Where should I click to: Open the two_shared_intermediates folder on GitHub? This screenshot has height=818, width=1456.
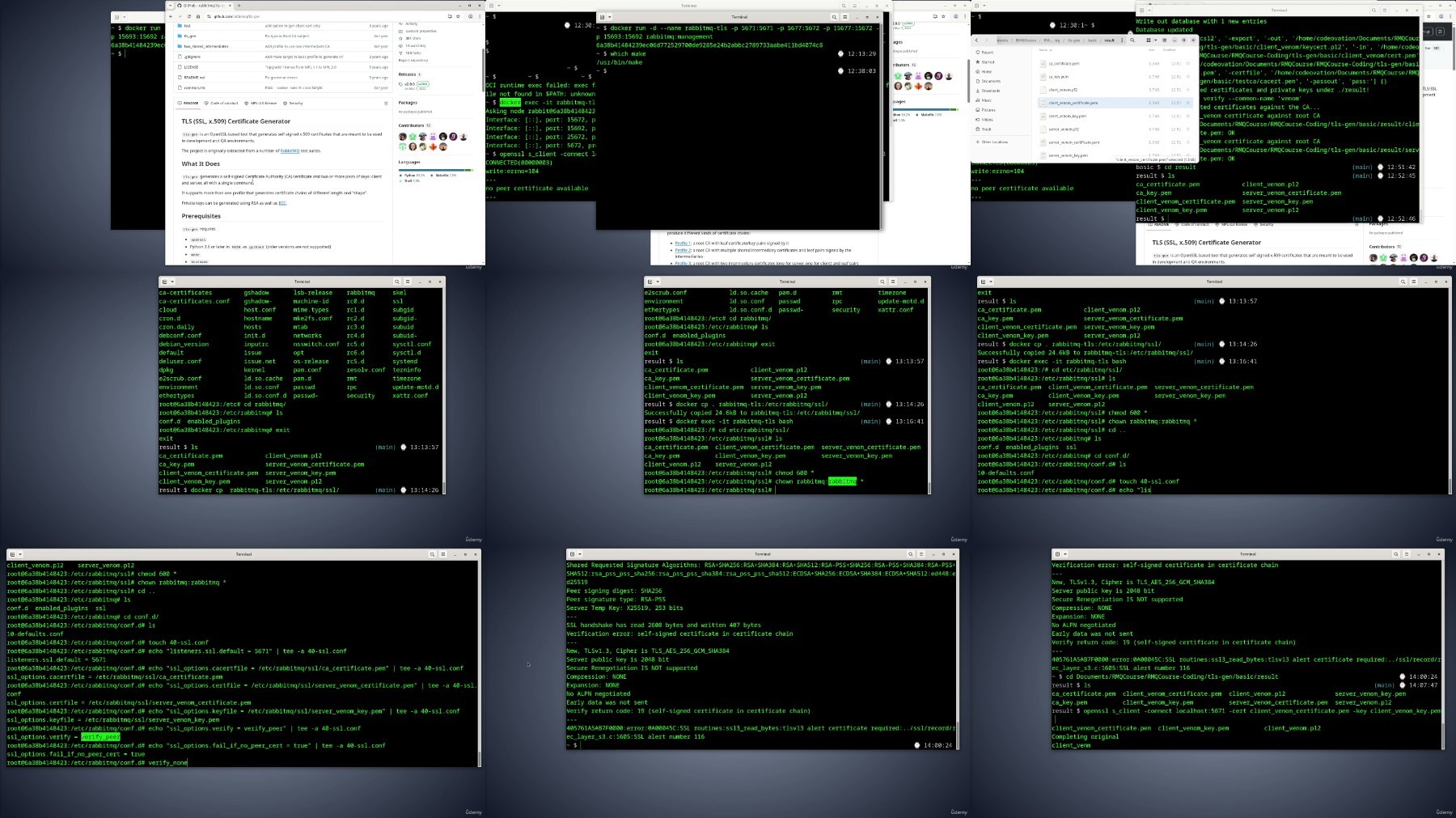[x=206, y=46]
